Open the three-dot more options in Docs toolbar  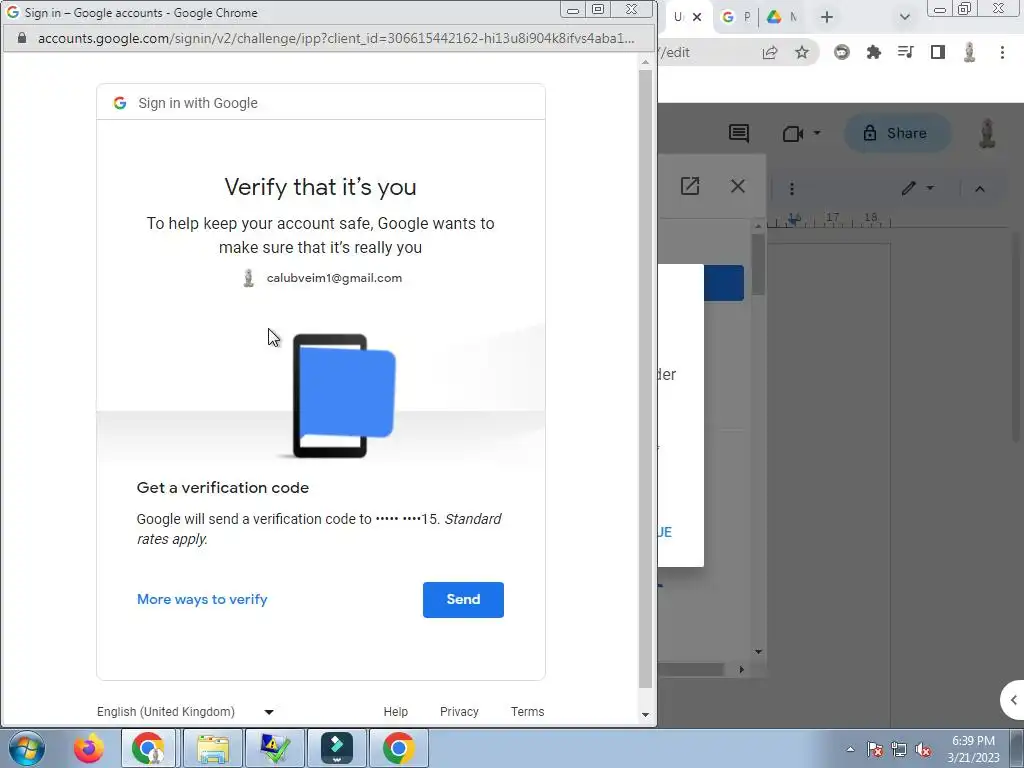pos(792,189)
